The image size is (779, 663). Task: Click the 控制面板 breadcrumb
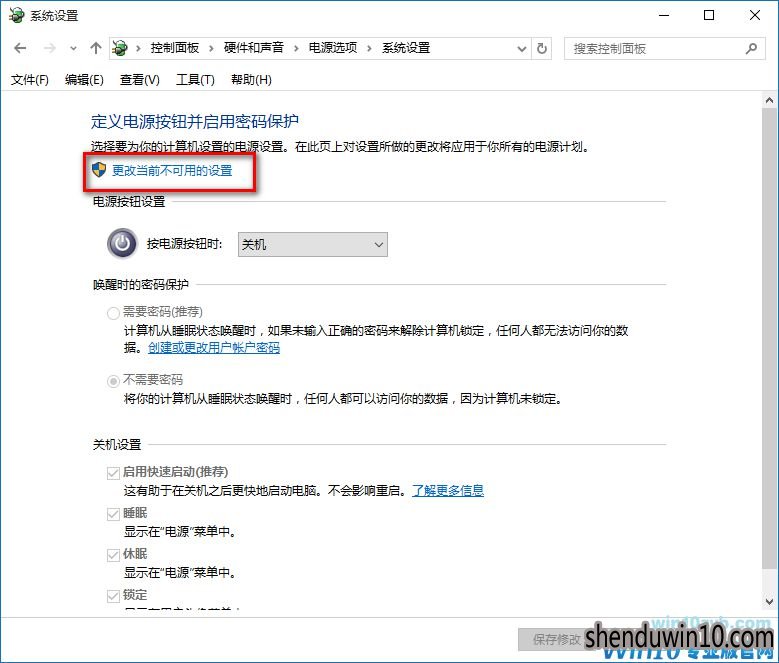[x=175, y=48]
